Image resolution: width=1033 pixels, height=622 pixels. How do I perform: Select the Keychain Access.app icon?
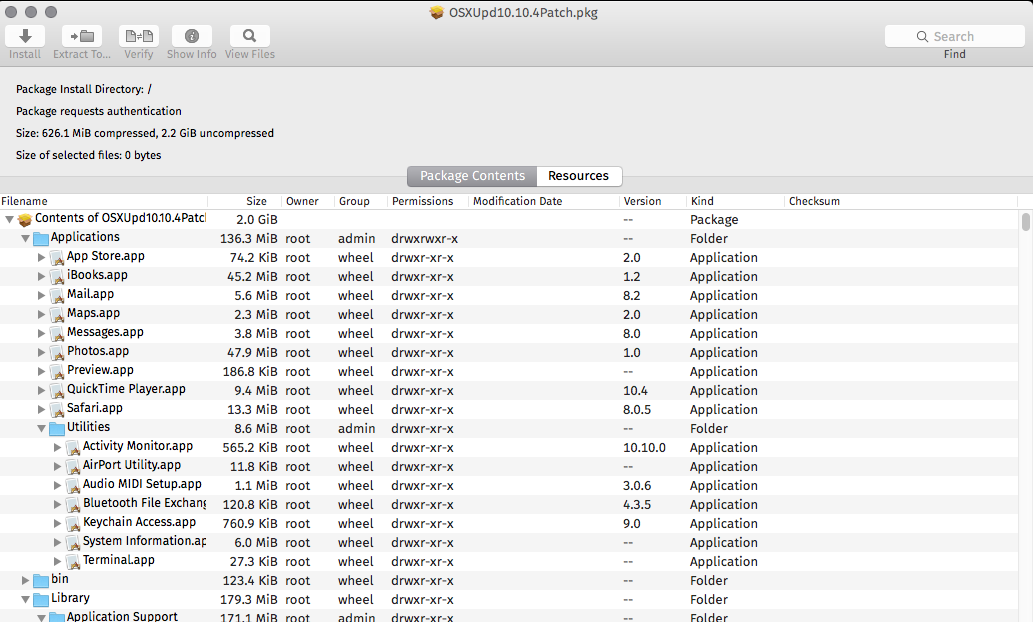[x=73, y=524]
